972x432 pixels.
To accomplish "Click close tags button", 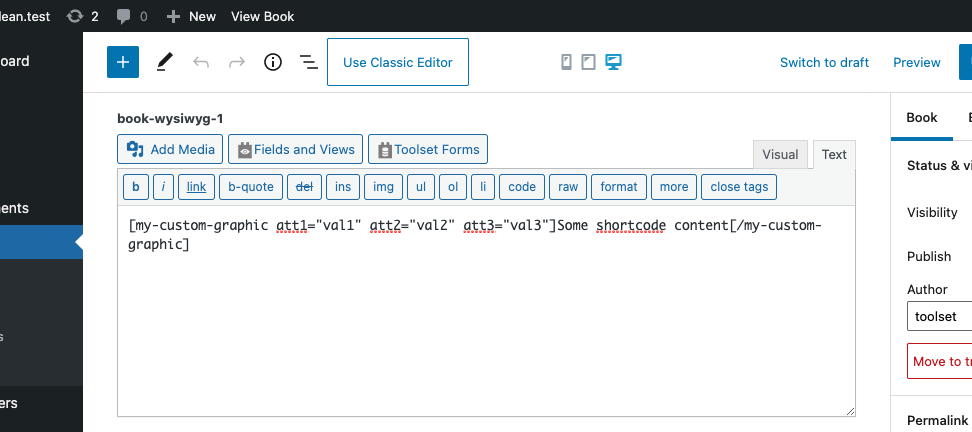I will pyautogui.click(x=739, y=187).
